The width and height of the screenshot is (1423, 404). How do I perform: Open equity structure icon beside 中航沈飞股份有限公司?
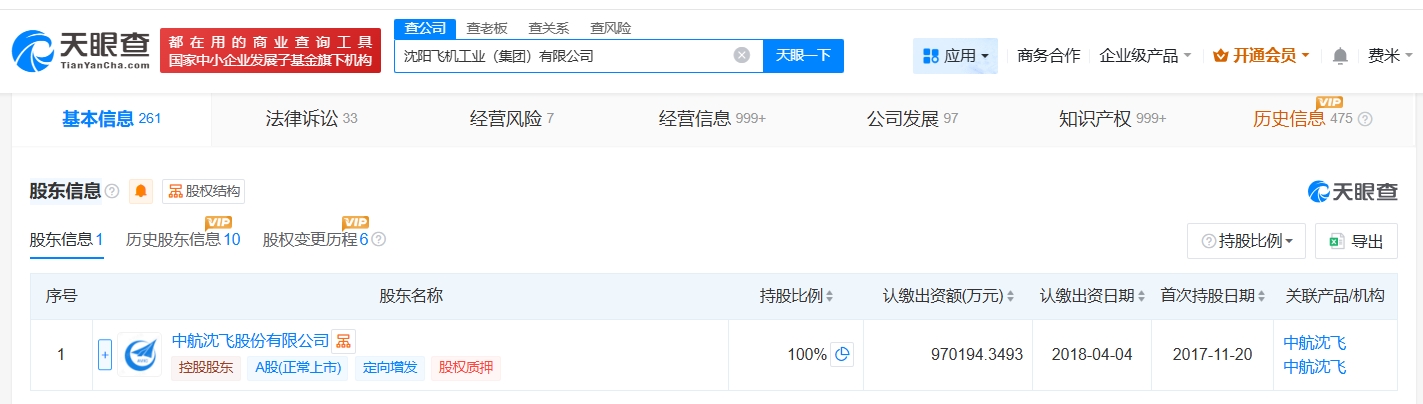[x=343, y=342]
